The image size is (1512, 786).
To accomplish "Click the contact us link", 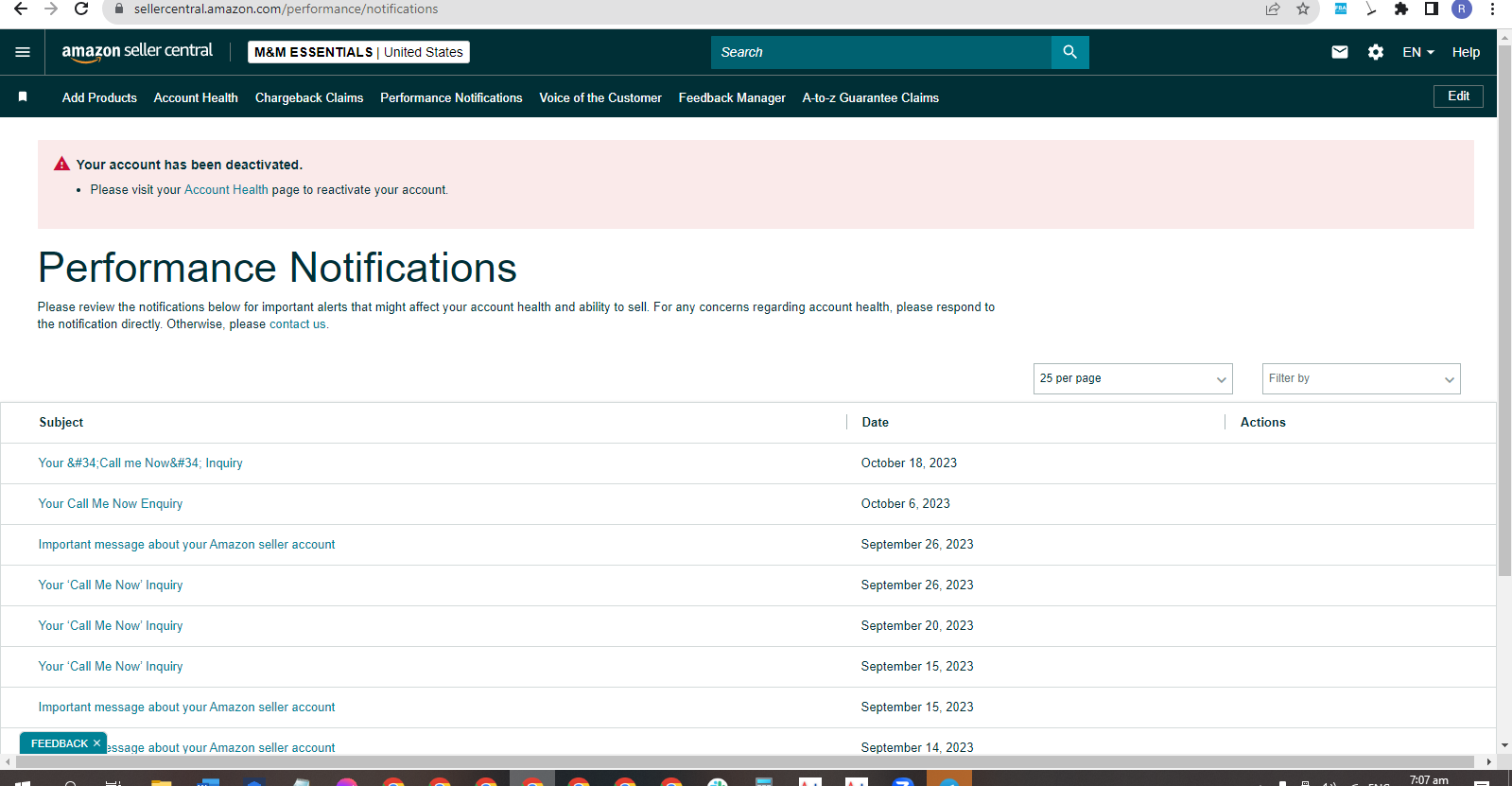I will pyautogui.click(x=299, y=323).
